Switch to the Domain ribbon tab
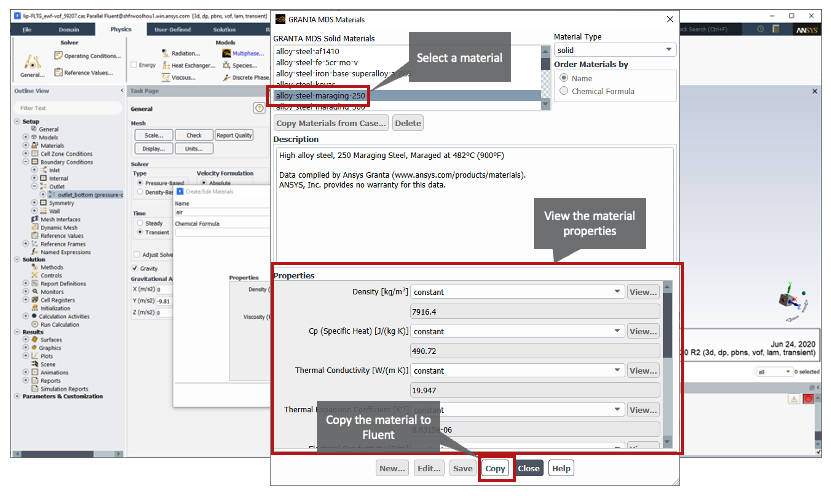 (68, 29)
